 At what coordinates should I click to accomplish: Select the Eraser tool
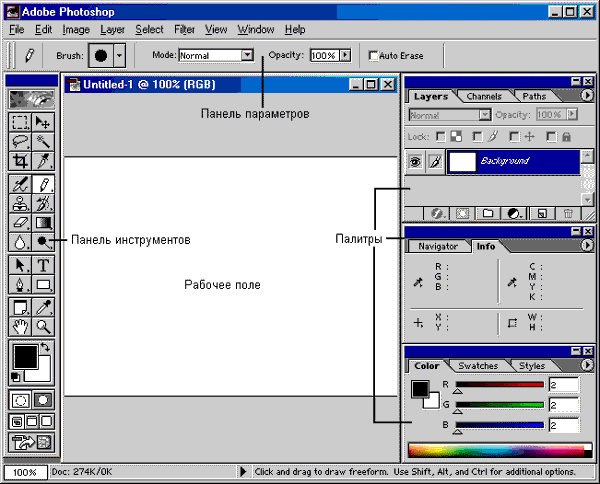[20, 222]
